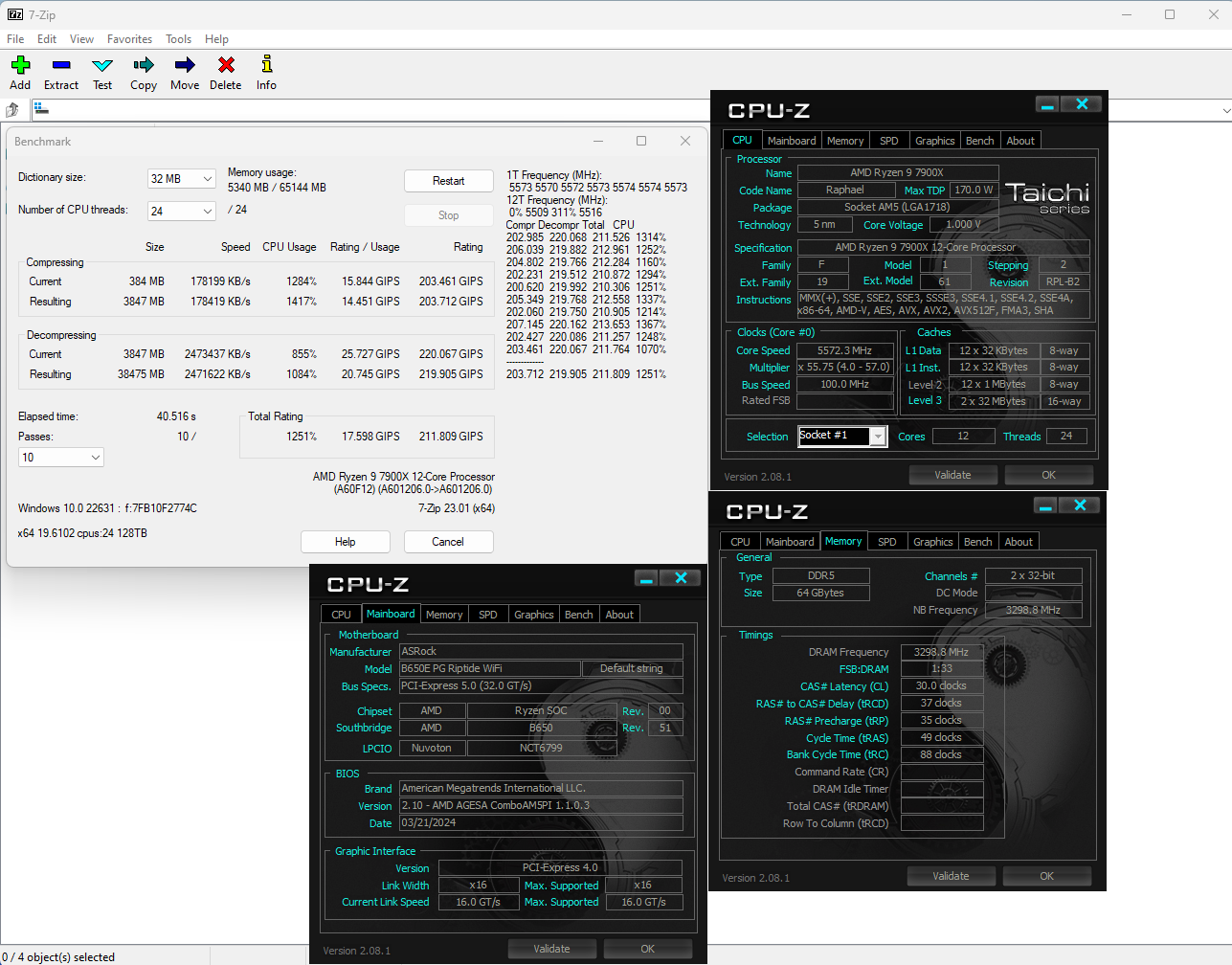Click the status bar object selection text

point(58,956)
